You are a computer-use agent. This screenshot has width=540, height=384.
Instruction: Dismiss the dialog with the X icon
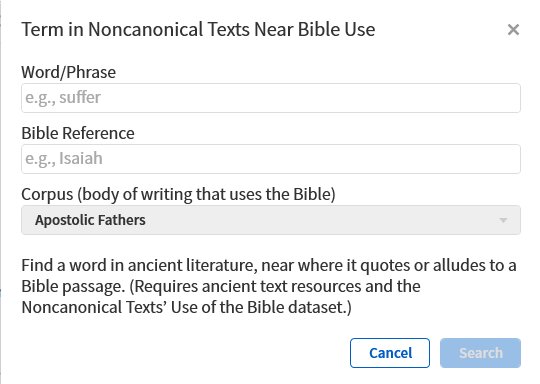513,30
